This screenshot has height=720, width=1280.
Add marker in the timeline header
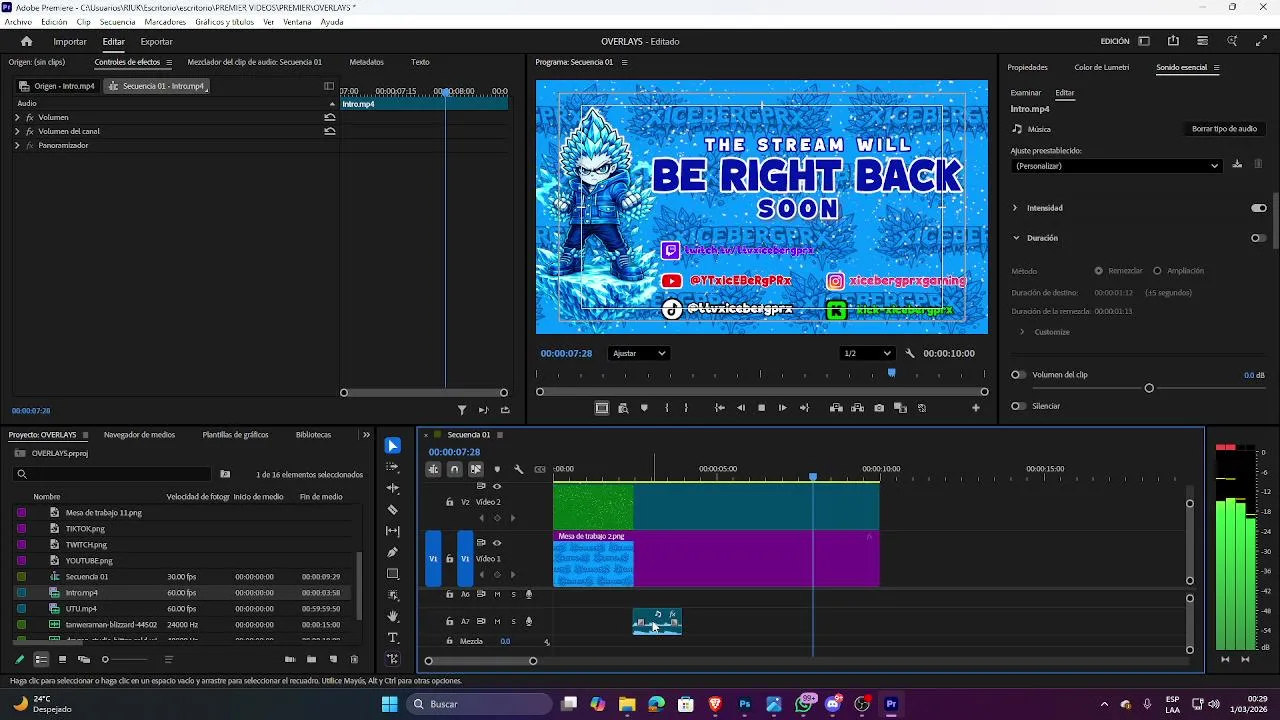[497, 469]
